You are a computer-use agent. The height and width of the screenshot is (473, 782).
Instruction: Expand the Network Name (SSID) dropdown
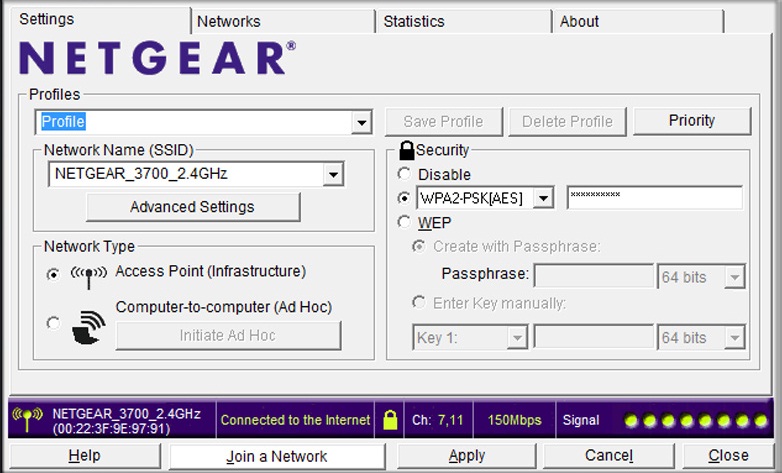click(333, 175)
